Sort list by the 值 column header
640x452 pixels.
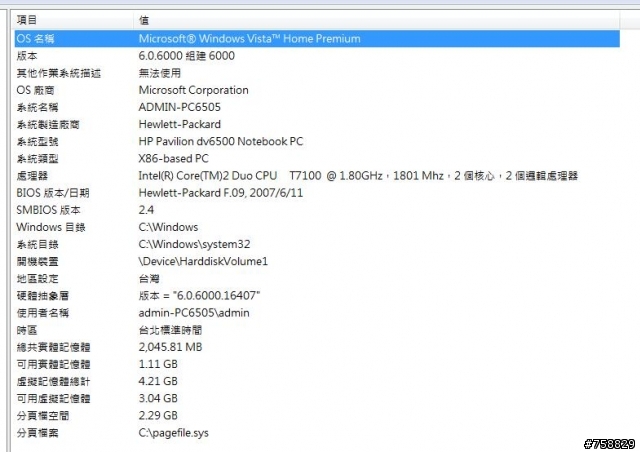(376, 20)
